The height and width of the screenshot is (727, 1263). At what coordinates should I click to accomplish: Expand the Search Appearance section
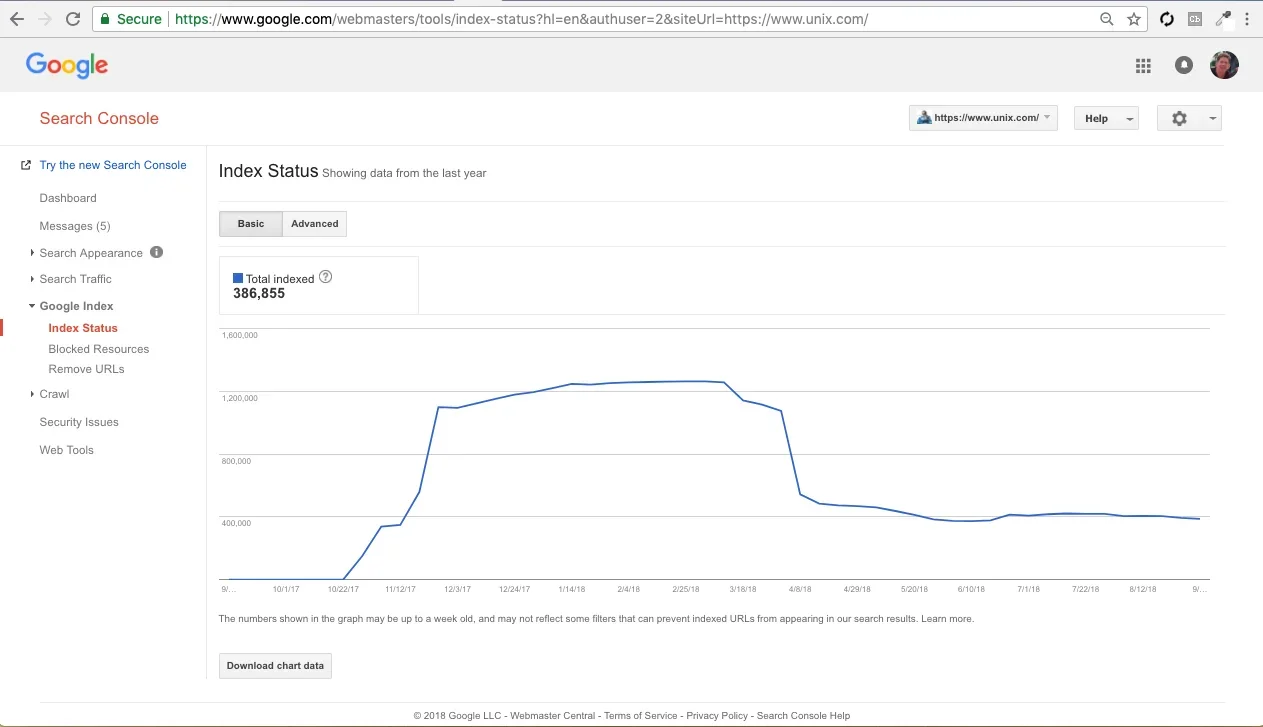click(91, 253)
